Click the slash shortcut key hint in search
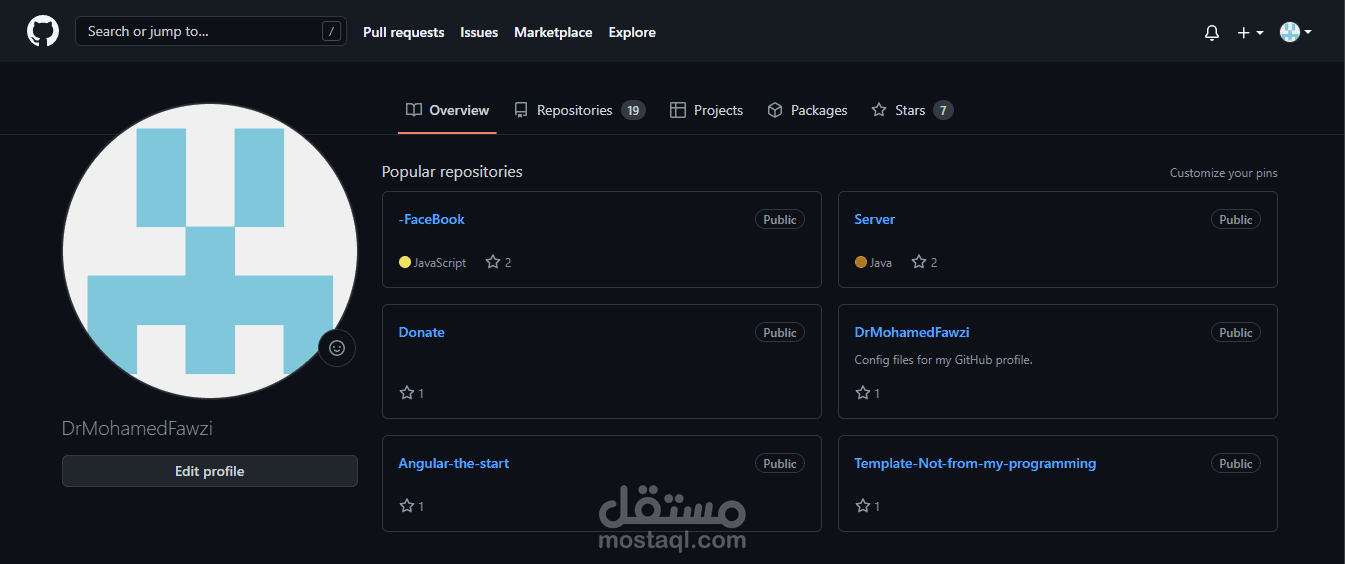Screen dimensions: 1345x564 pyautogui.click(x=331, y=32)
